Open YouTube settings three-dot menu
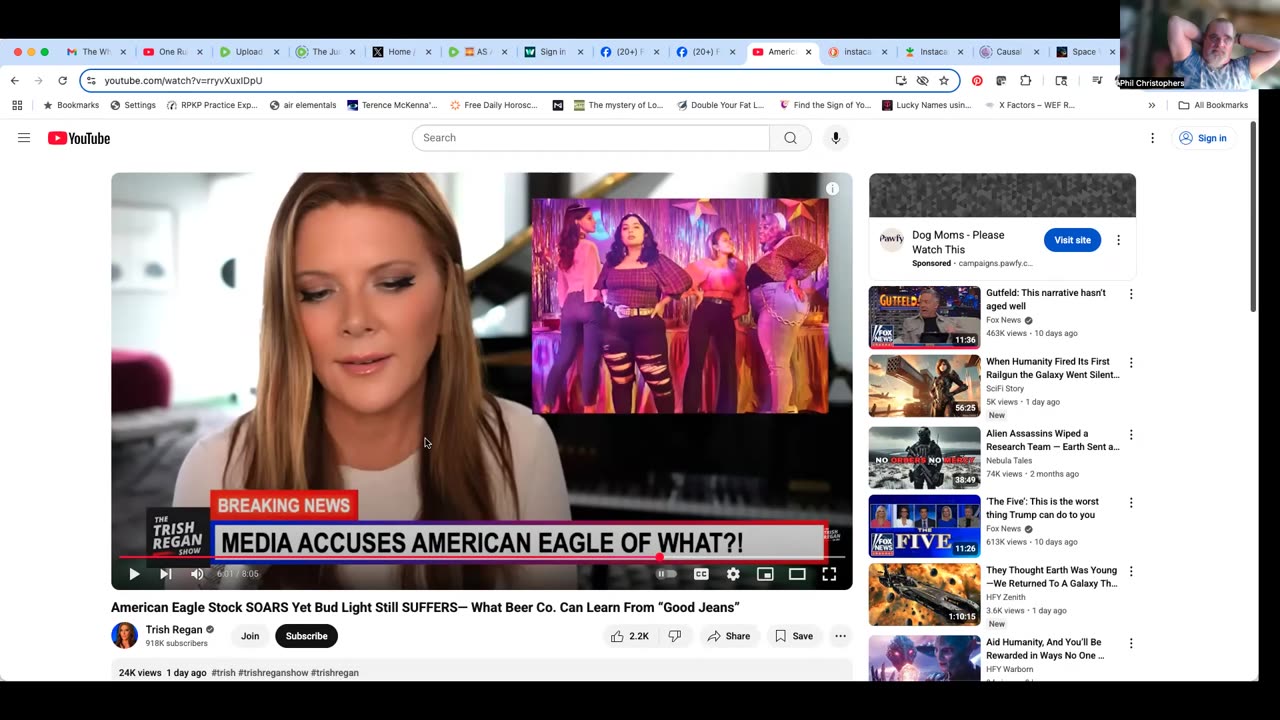 point(1152,138)
